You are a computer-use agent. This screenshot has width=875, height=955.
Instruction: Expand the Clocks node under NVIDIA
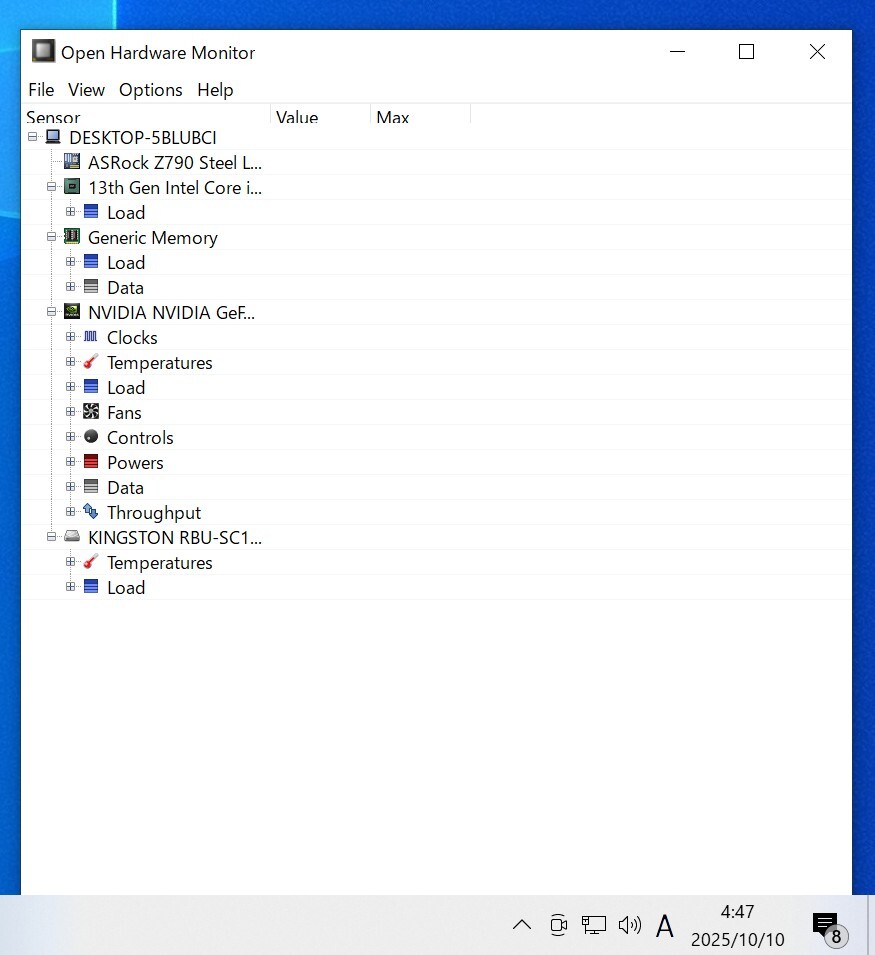[x=71, y=337]
